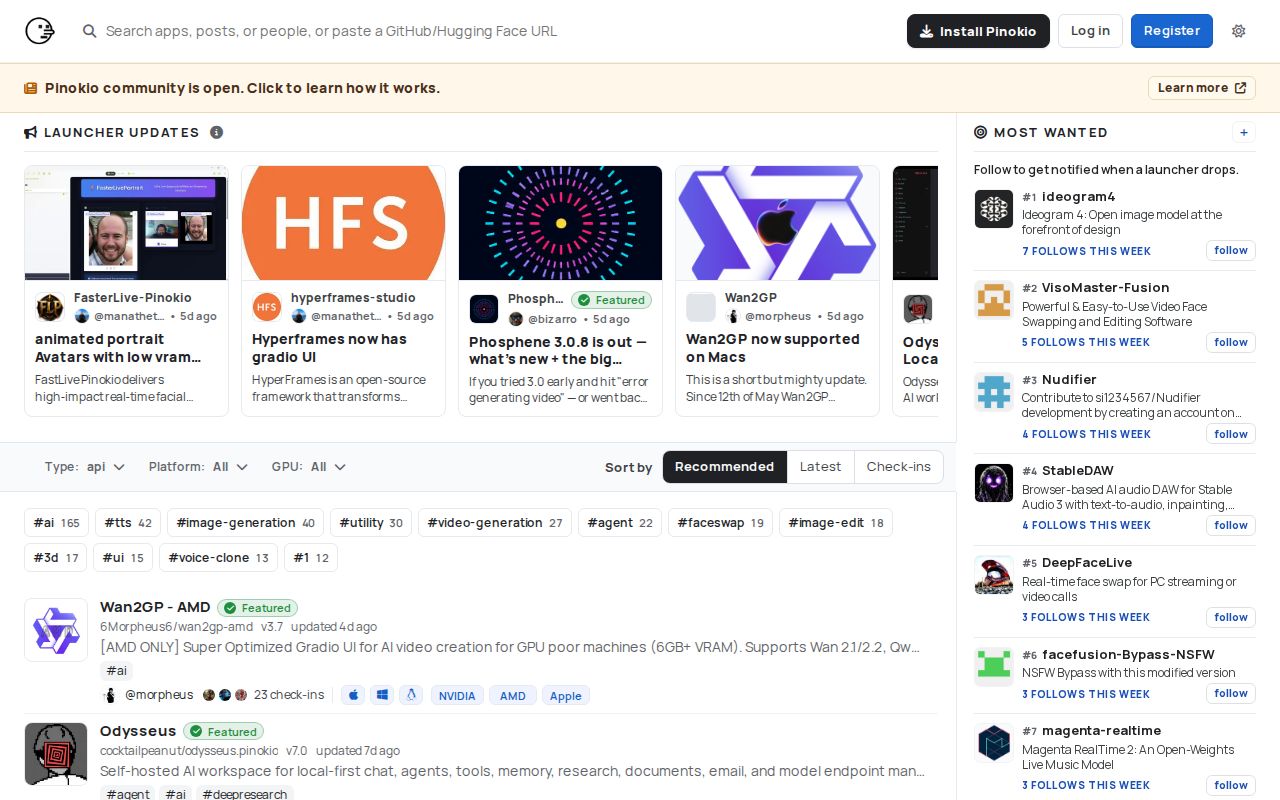
Task: Follow the Nudifier launcher
Action: click(1231, 434)
